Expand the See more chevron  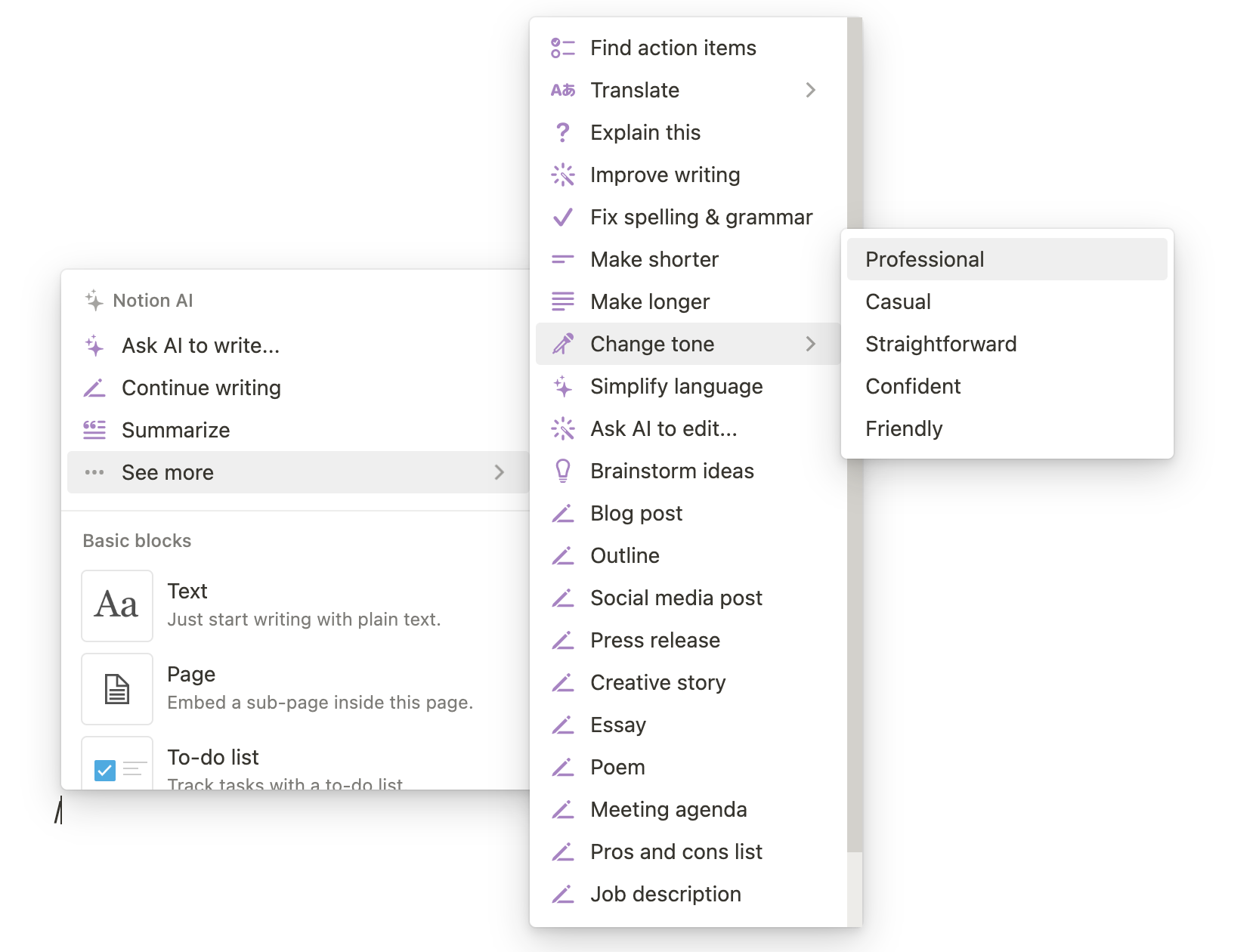[499, 472]
